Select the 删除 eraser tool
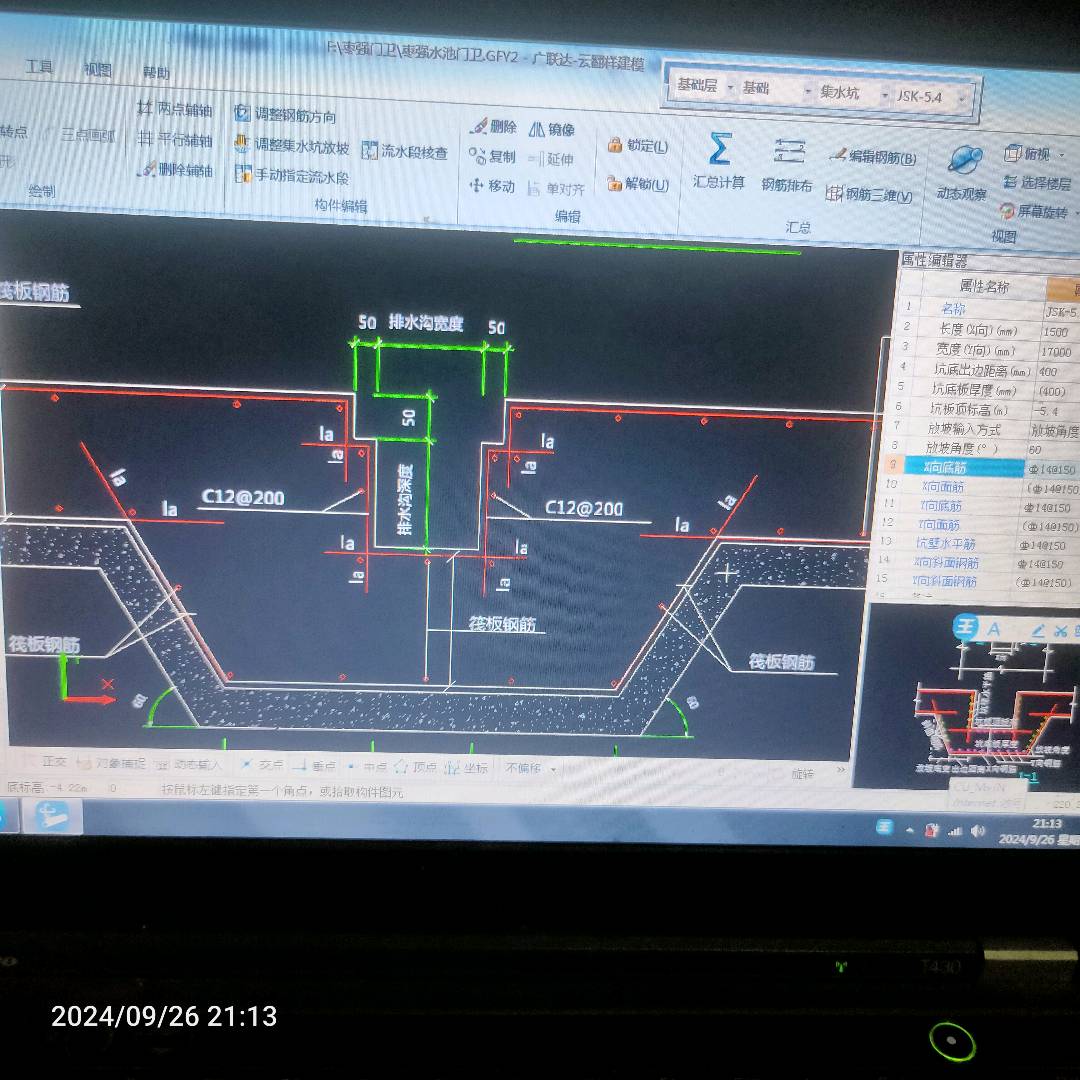Viewport: 1080px width, 1080px height. (x=493, y=126)
